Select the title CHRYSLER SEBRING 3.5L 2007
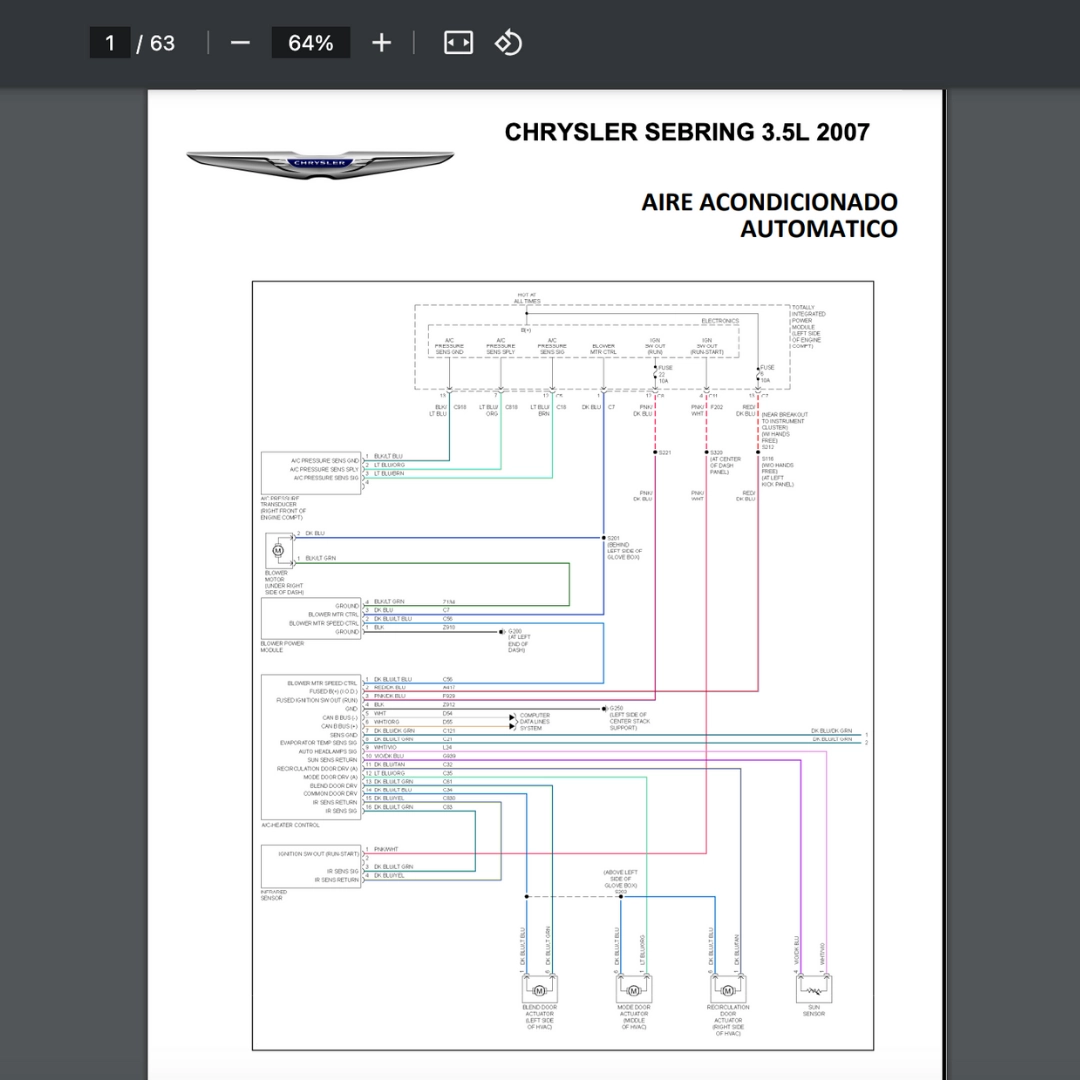 click(687, 132)
